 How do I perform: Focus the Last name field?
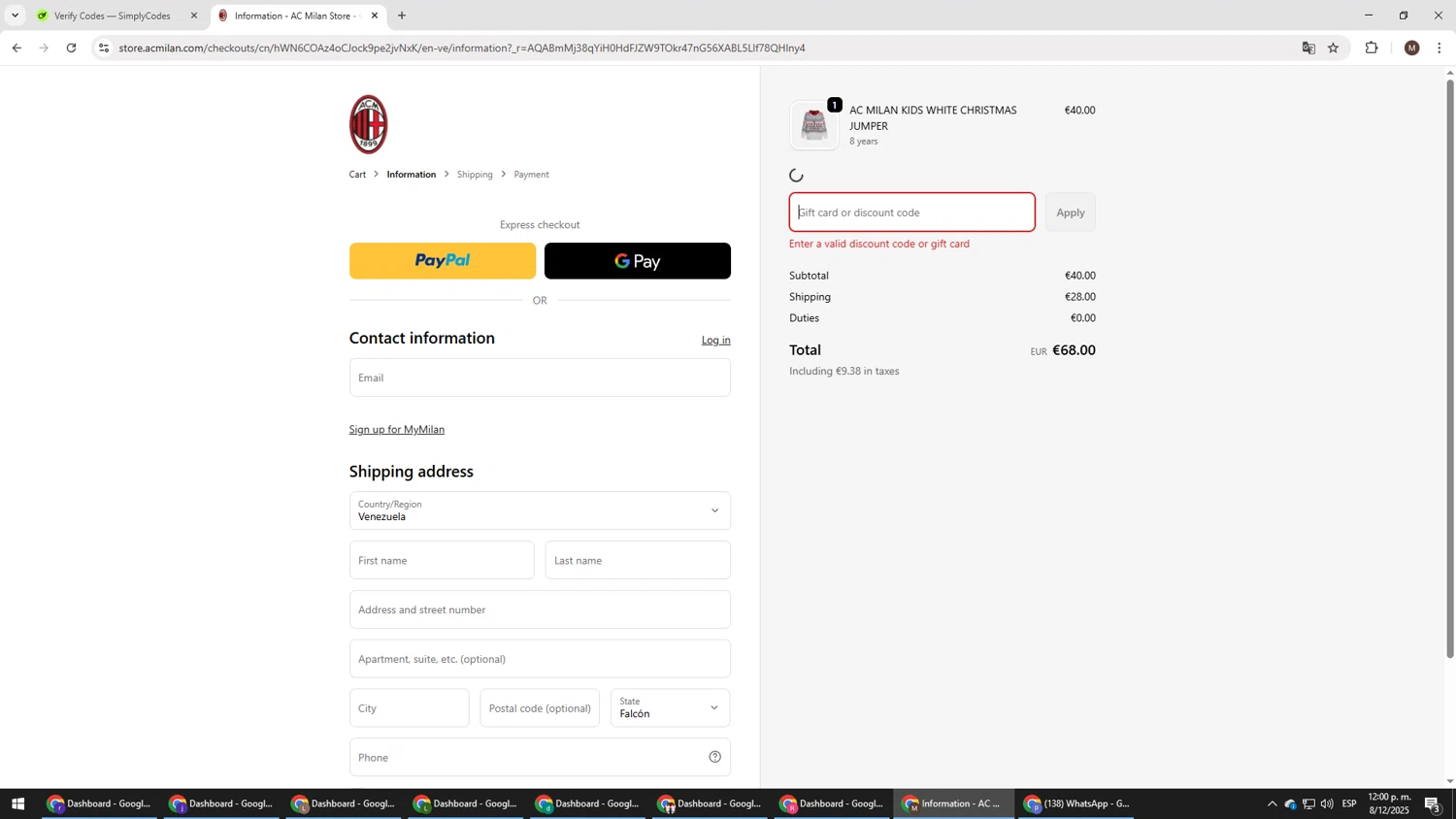point(638,560)
